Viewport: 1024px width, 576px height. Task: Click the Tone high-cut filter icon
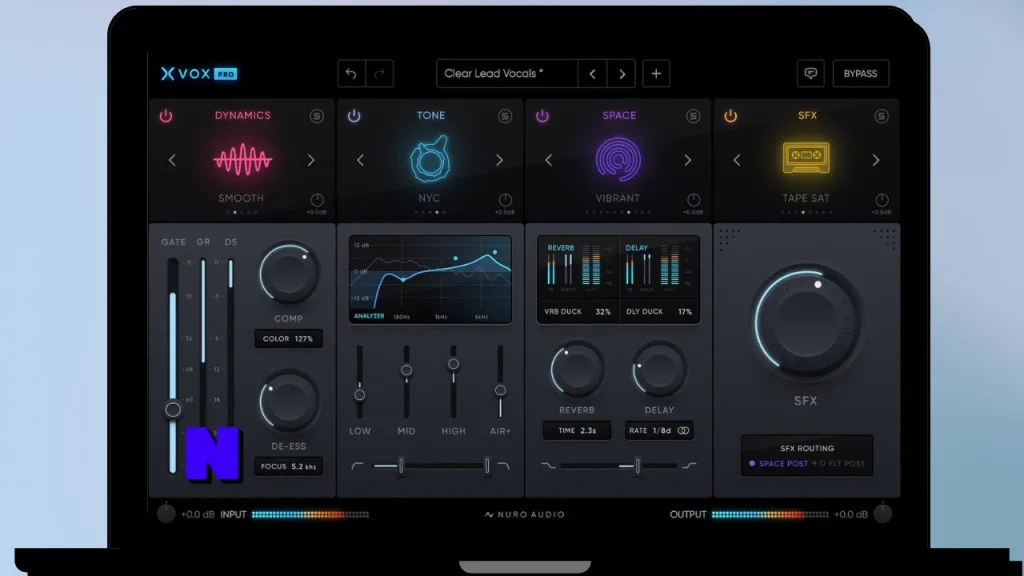[x=504, y=466]
